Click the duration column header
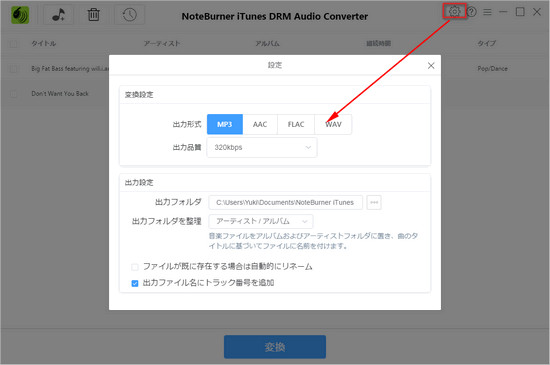 [x=378, y=43]
